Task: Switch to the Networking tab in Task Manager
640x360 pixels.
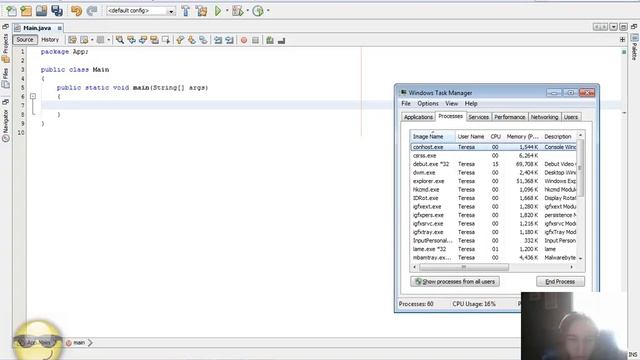Action: point(544,117)
